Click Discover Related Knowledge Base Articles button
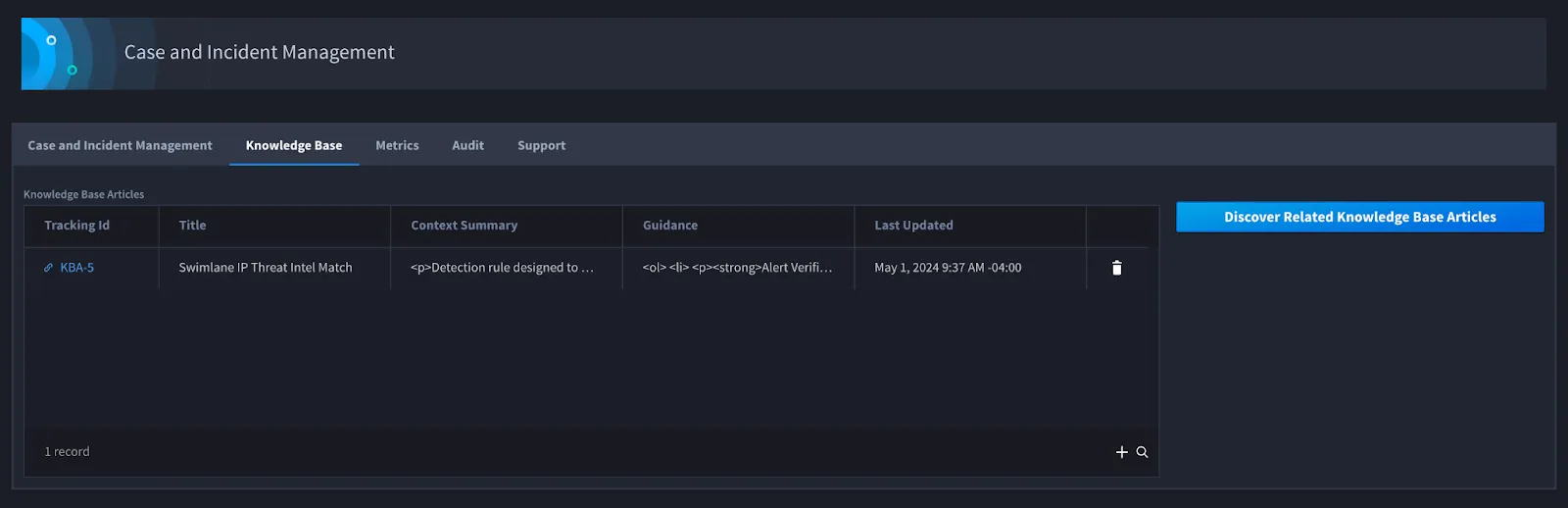The width and height of the screenshot is (1568, 508). point(1359,217)
